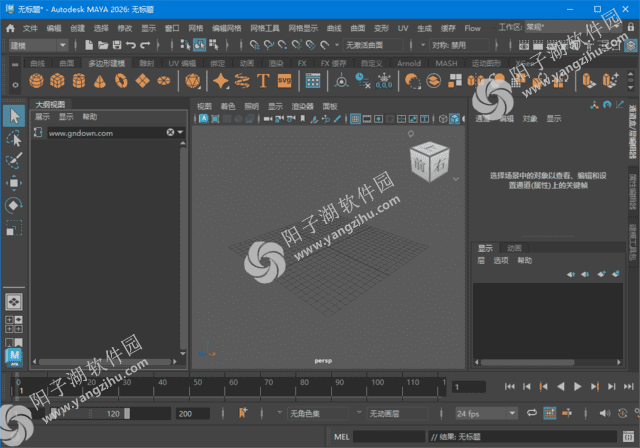This screenshot has height=448, width=640.
Task: Select the Scale tool in toolbox
Action: [x=14, y=228]
